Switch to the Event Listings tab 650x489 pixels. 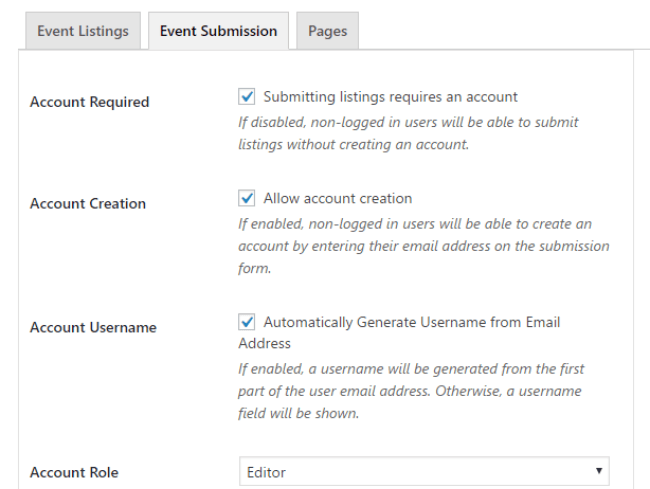[x=83, y=31]
